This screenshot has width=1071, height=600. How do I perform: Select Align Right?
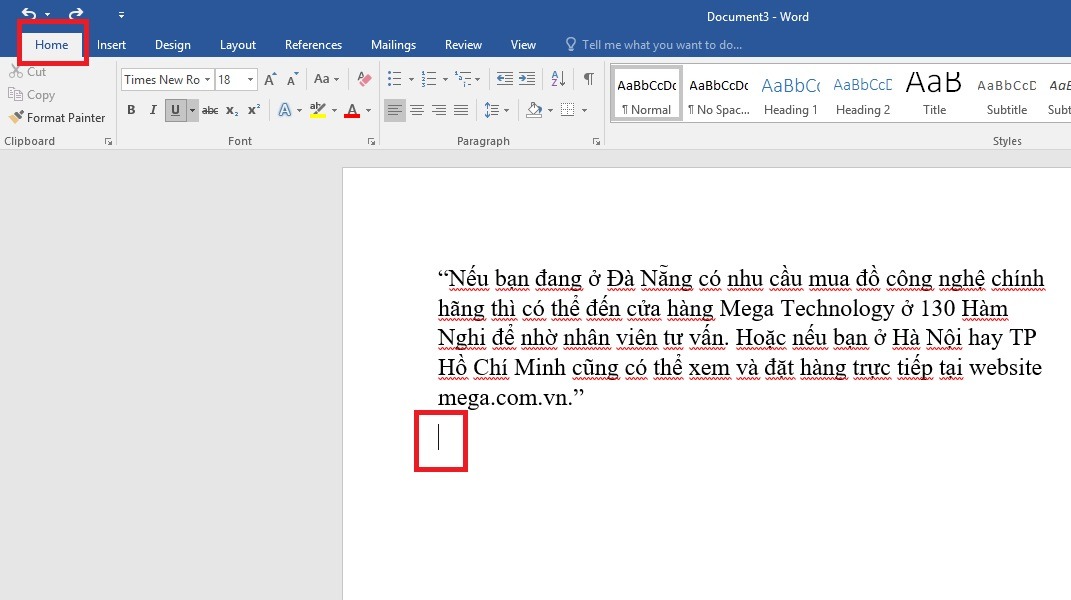click(x=439, y=110)
